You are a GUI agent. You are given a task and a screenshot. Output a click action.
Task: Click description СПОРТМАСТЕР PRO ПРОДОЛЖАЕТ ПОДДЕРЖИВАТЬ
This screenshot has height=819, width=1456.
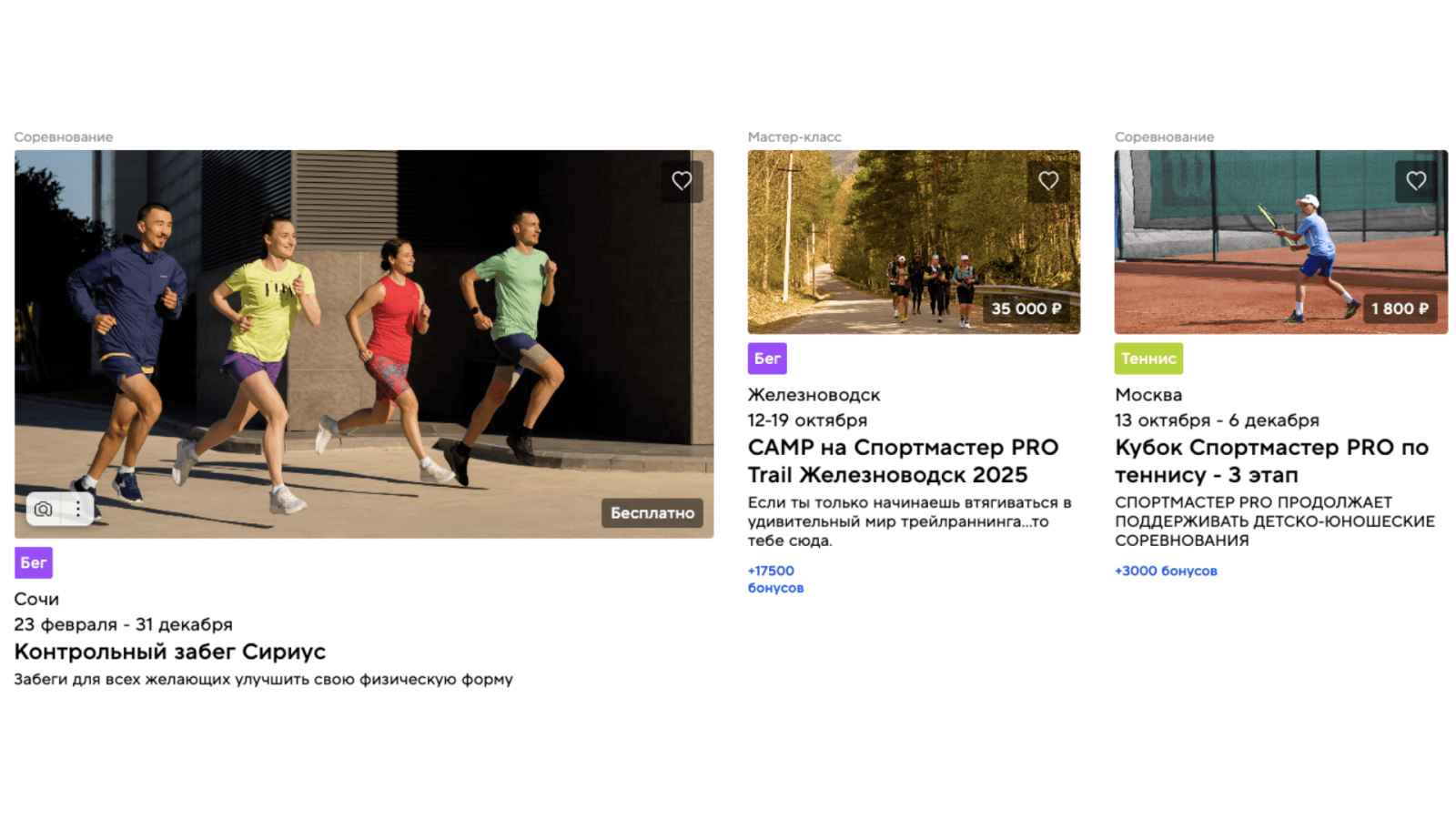point(1275,521)
